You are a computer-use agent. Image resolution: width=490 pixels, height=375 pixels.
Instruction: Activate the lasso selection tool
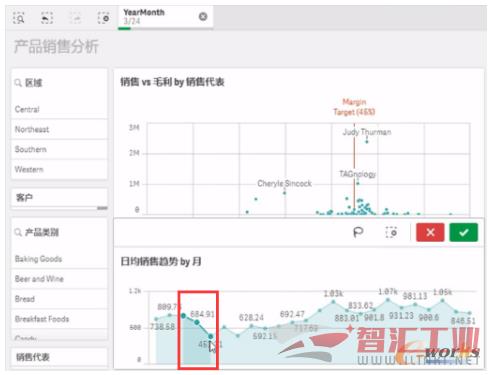click(x=358, y=232)
